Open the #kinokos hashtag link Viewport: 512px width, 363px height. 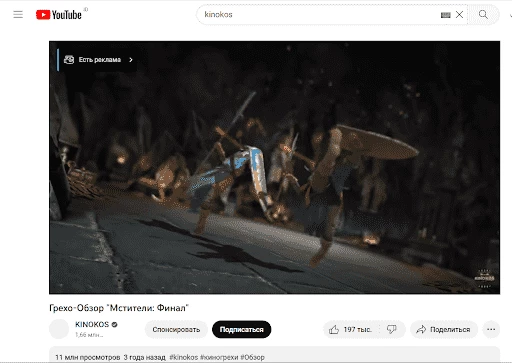coord(184,357)
